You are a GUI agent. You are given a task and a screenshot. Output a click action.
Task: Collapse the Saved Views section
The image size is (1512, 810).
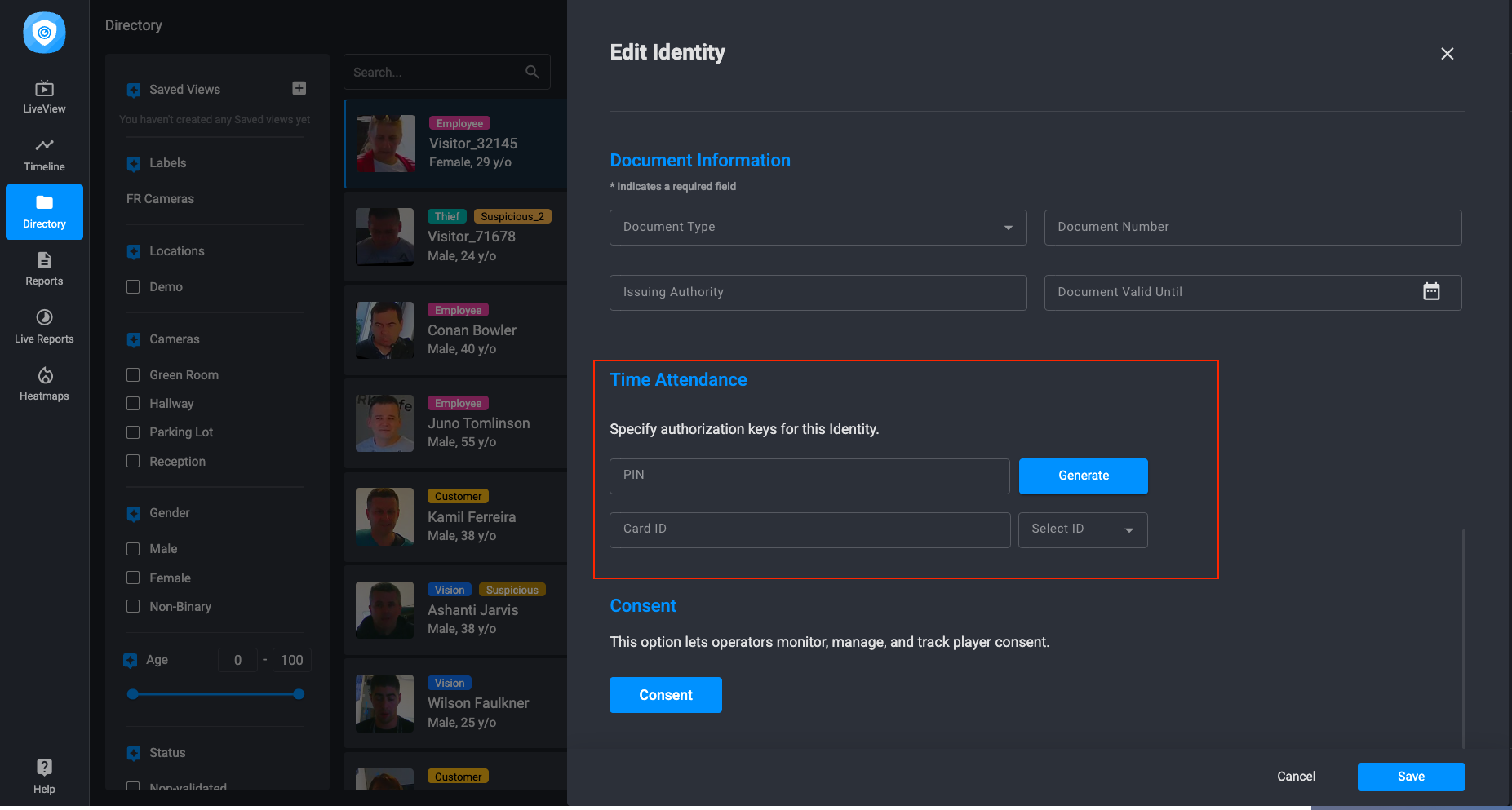(134, 90)
